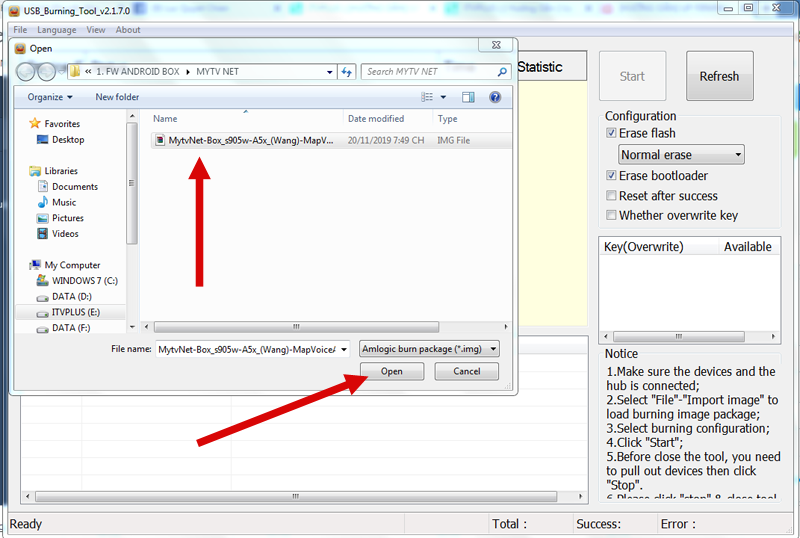Open the File menu
Image resolution: width=800 pixels, height=538 pixels.
pos(20,30)
